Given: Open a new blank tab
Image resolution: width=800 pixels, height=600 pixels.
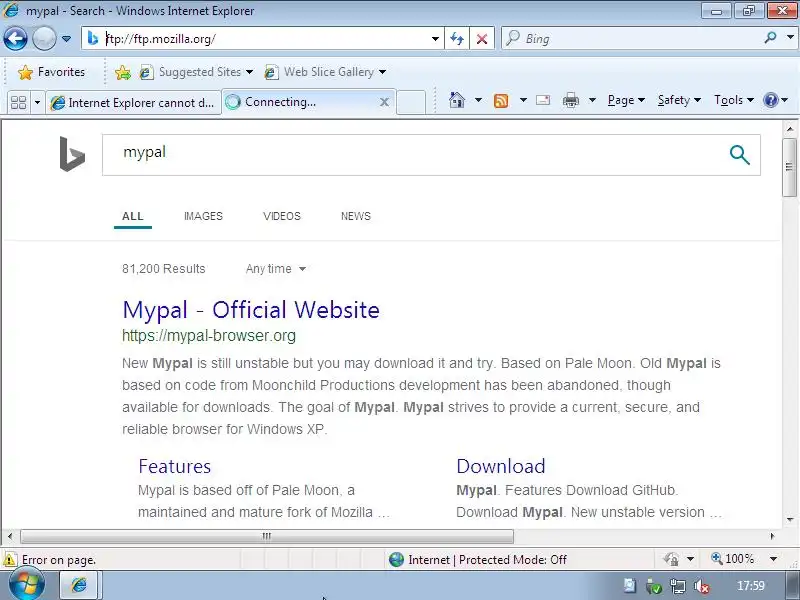Looking at the screenshot, I should [x=411, y=103].
